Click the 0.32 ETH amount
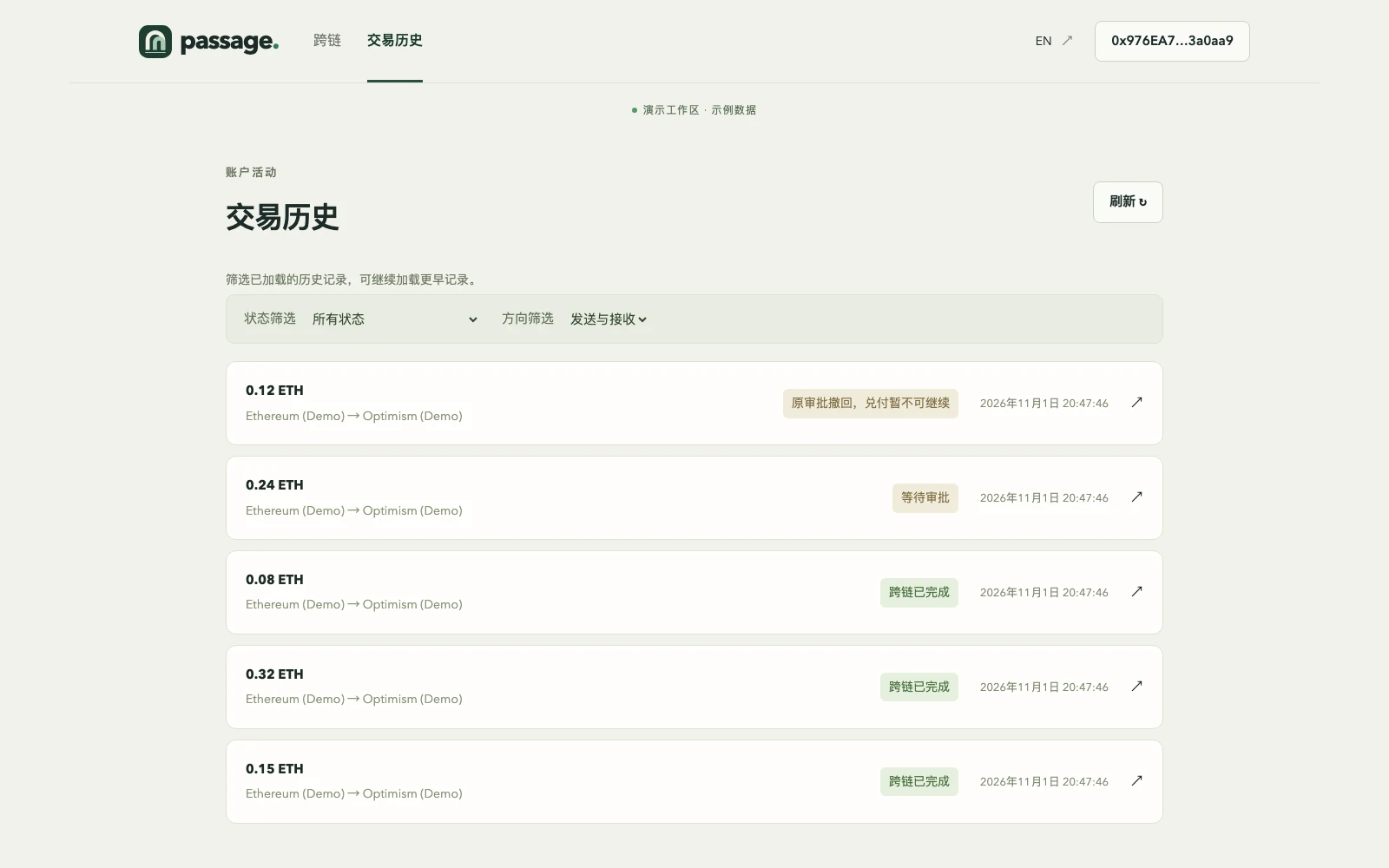The image size is (1389, 868). 274,674
